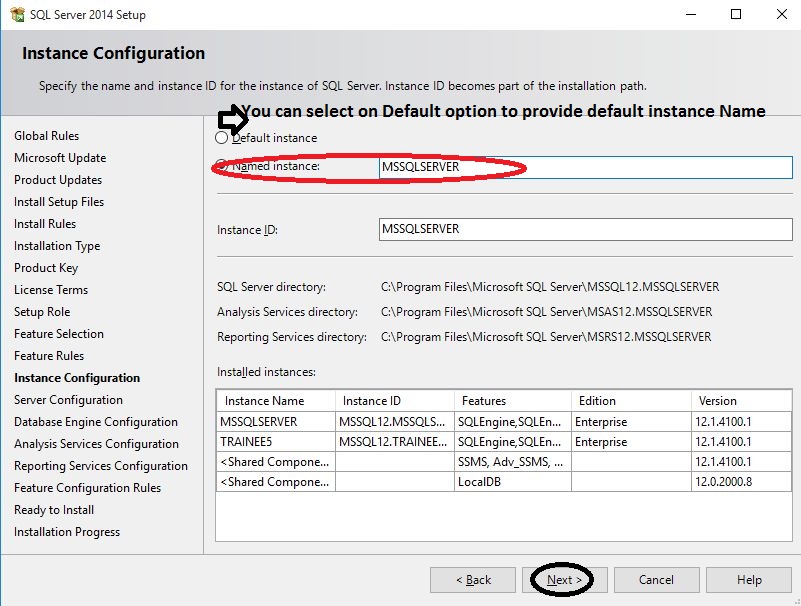This screenshot has width=801, height=606.
Task: Click the Installation Progress step
Action: point(67,531)
